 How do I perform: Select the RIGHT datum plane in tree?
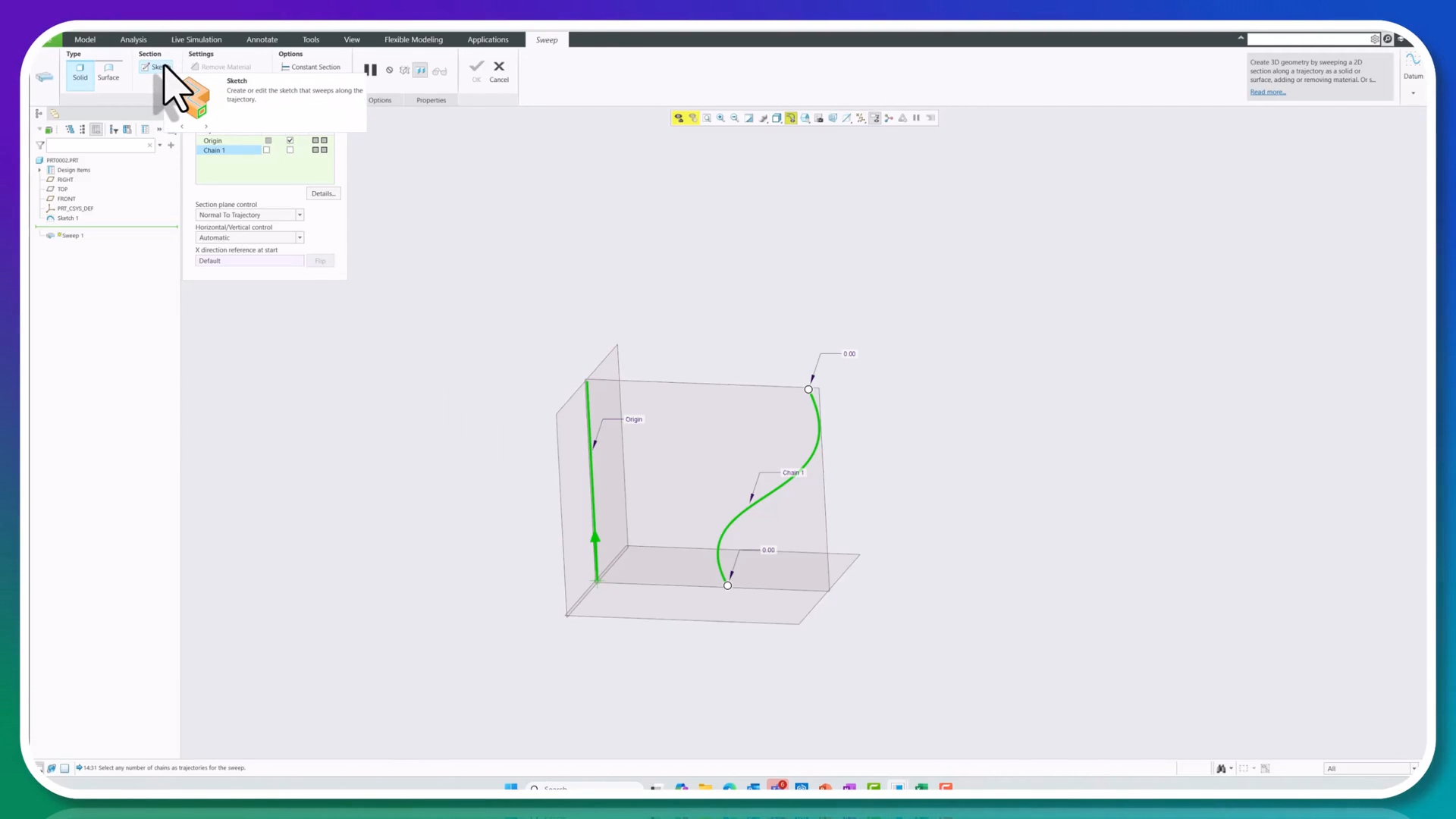65,180
